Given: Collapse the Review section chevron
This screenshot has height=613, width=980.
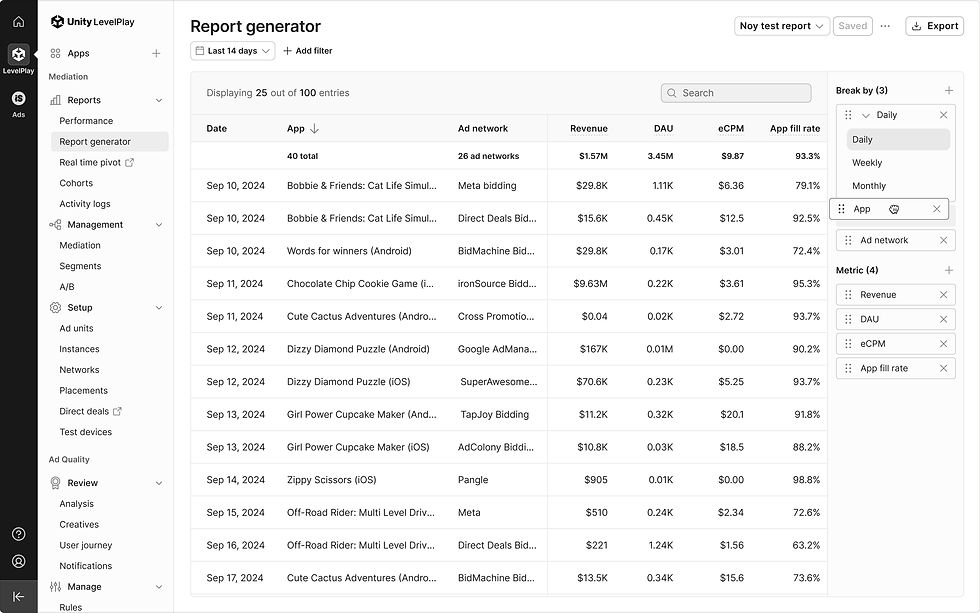Looking at the screenshot, I should (159, 483).
